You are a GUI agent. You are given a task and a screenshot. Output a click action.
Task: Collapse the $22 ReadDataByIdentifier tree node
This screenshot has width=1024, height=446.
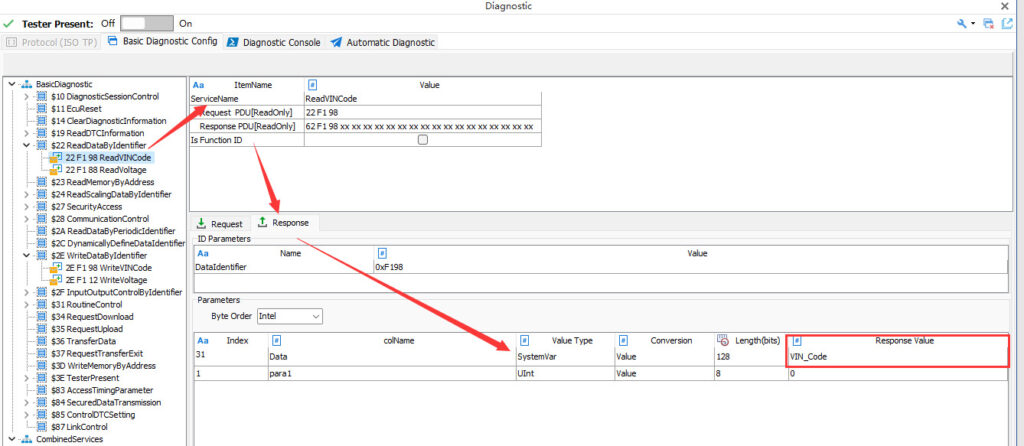click(x=26, y=145)
